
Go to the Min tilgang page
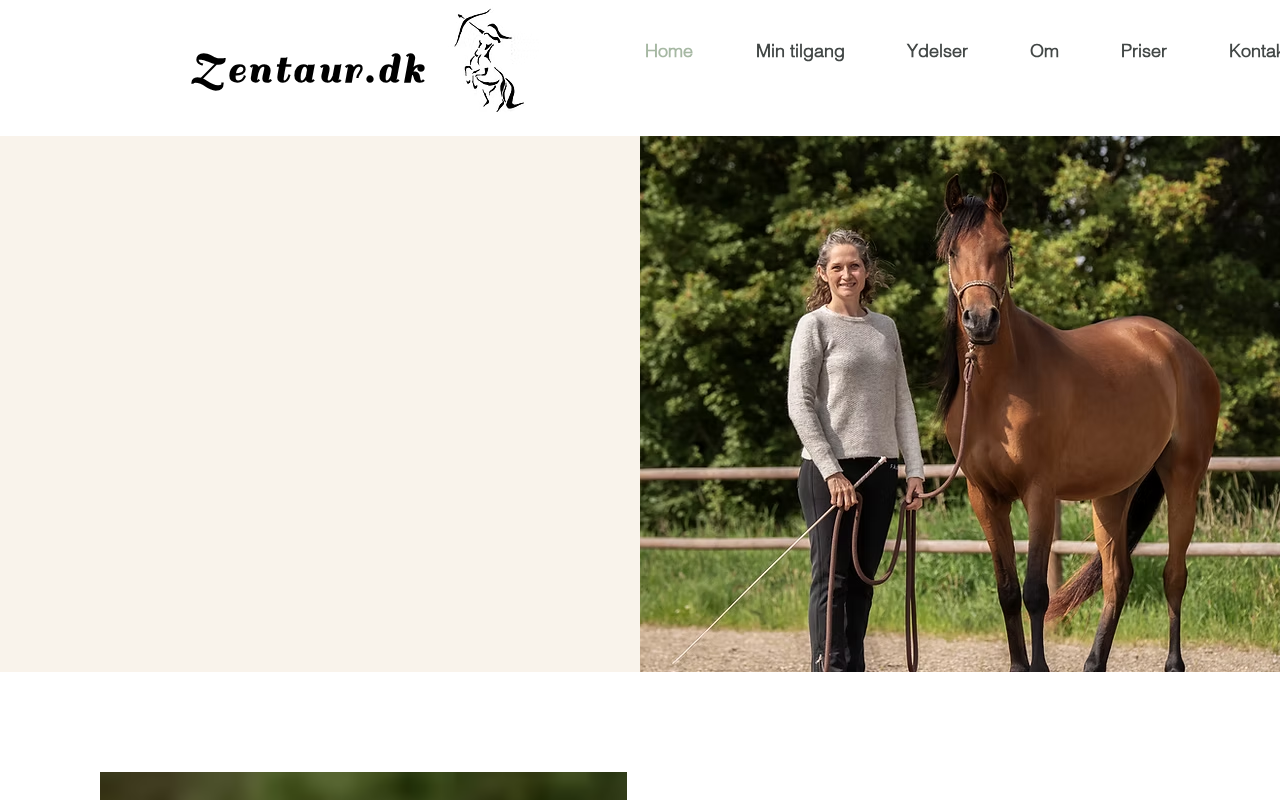tap(800, 51)
